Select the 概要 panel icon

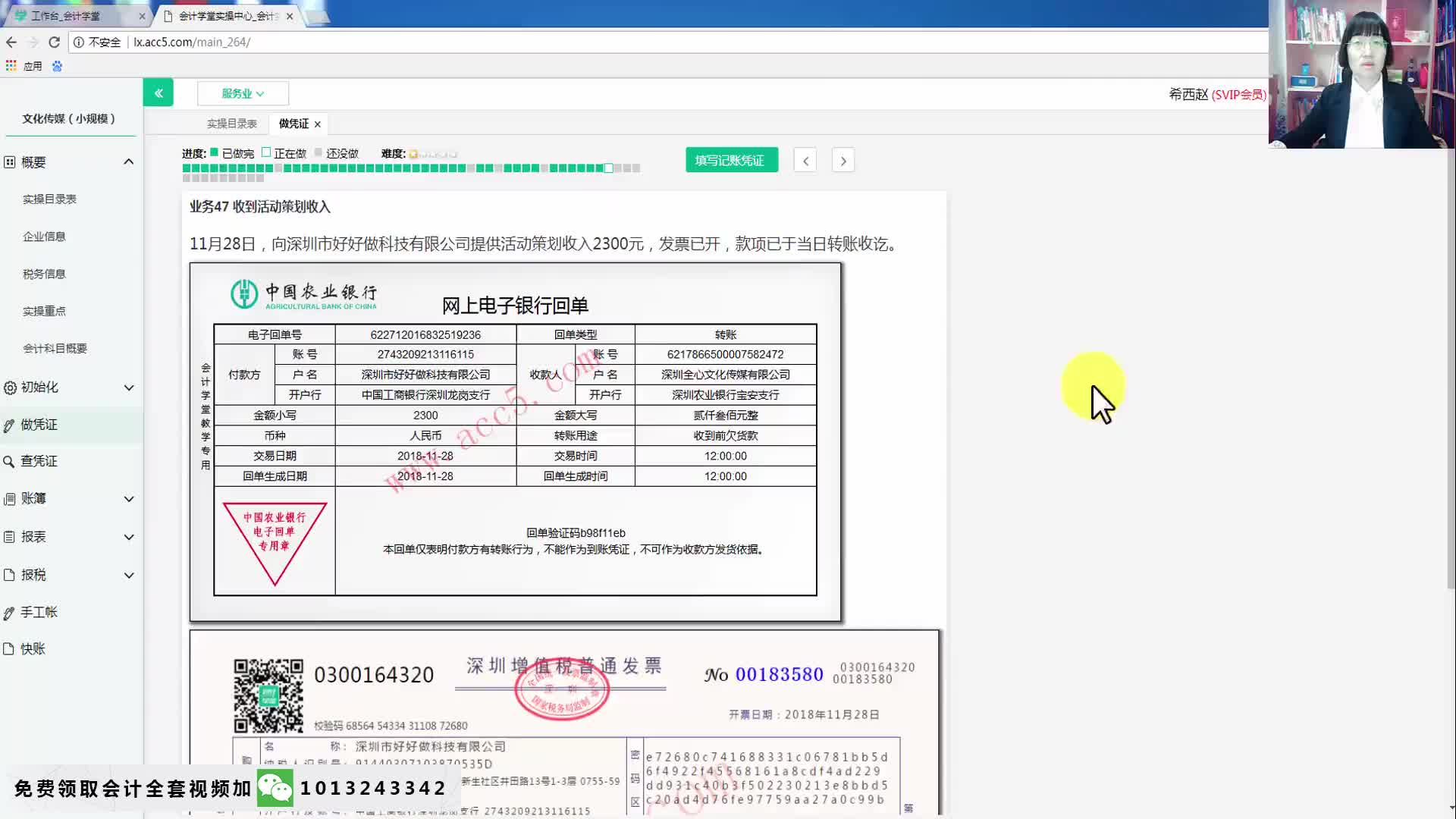click(x=10, y=162)
